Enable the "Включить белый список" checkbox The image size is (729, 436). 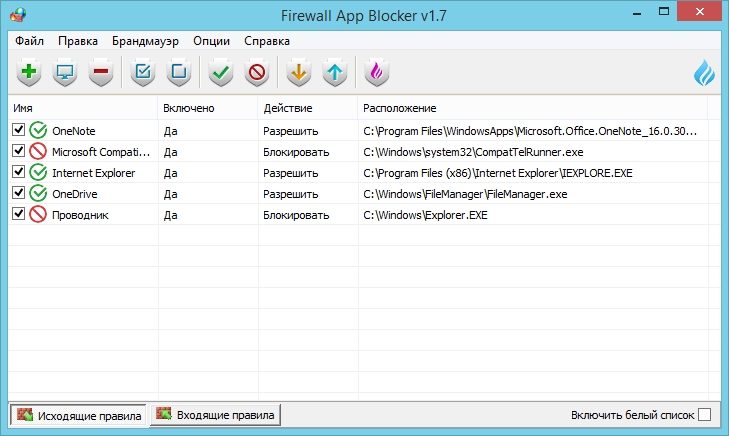[x=705, y=415]
